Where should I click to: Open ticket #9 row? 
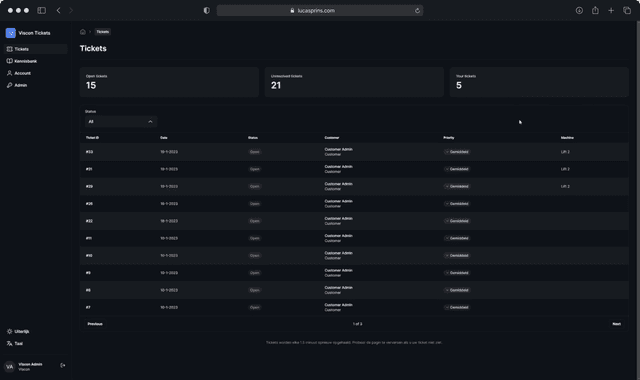click(354, 273)
